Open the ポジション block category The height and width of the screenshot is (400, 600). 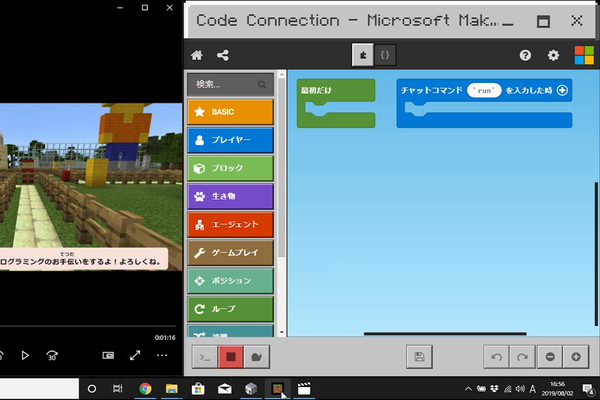(x=230, y=281)
